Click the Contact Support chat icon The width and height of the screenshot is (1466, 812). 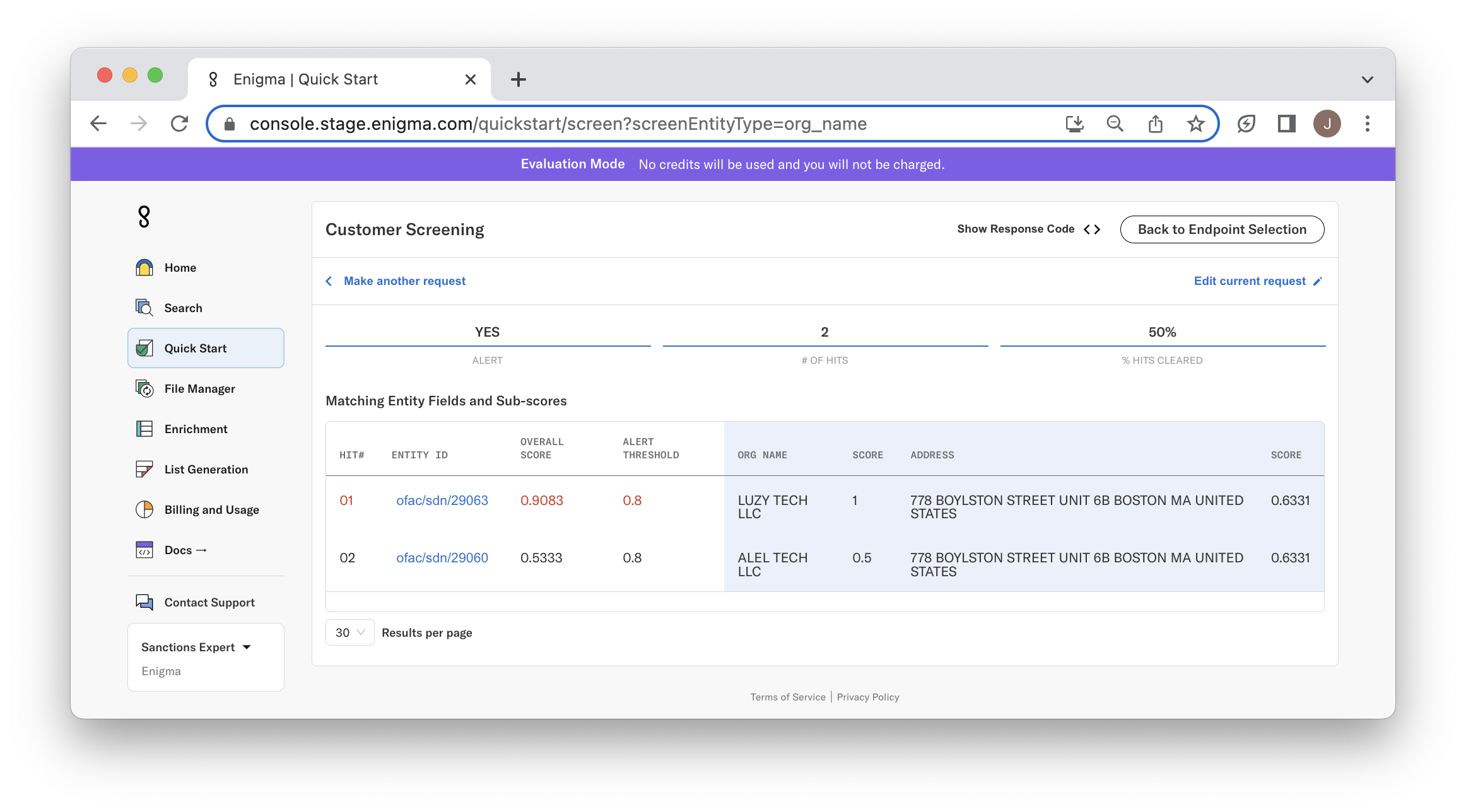click(144, 602)
